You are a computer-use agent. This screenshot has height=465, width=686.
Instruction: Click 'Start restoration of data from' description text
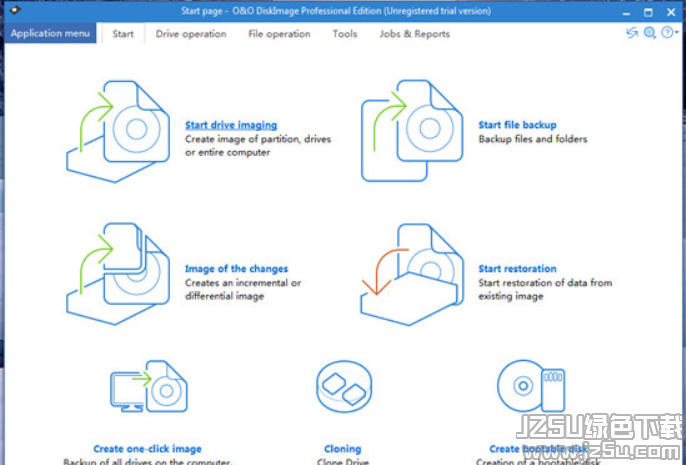pyautogui.click(x=545, y=283)
